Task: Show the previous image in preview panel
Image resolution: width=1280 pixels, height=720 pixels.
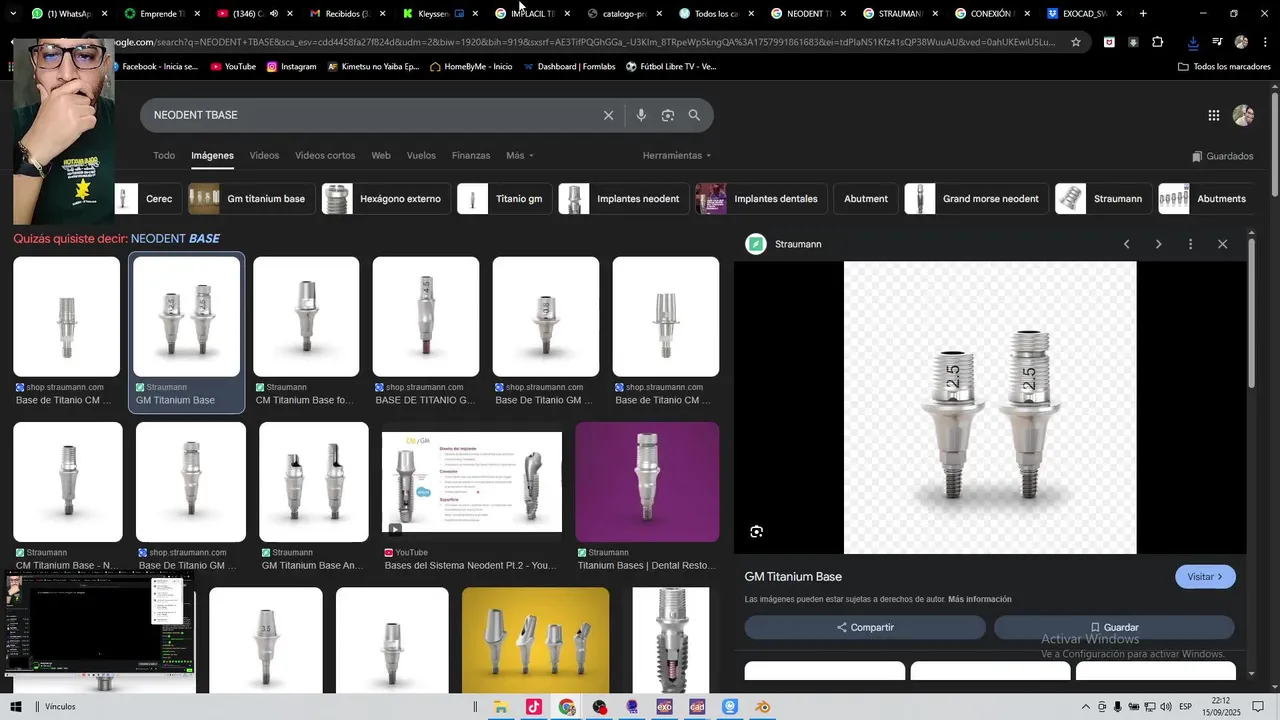Action: click(x=1127, y=244)
